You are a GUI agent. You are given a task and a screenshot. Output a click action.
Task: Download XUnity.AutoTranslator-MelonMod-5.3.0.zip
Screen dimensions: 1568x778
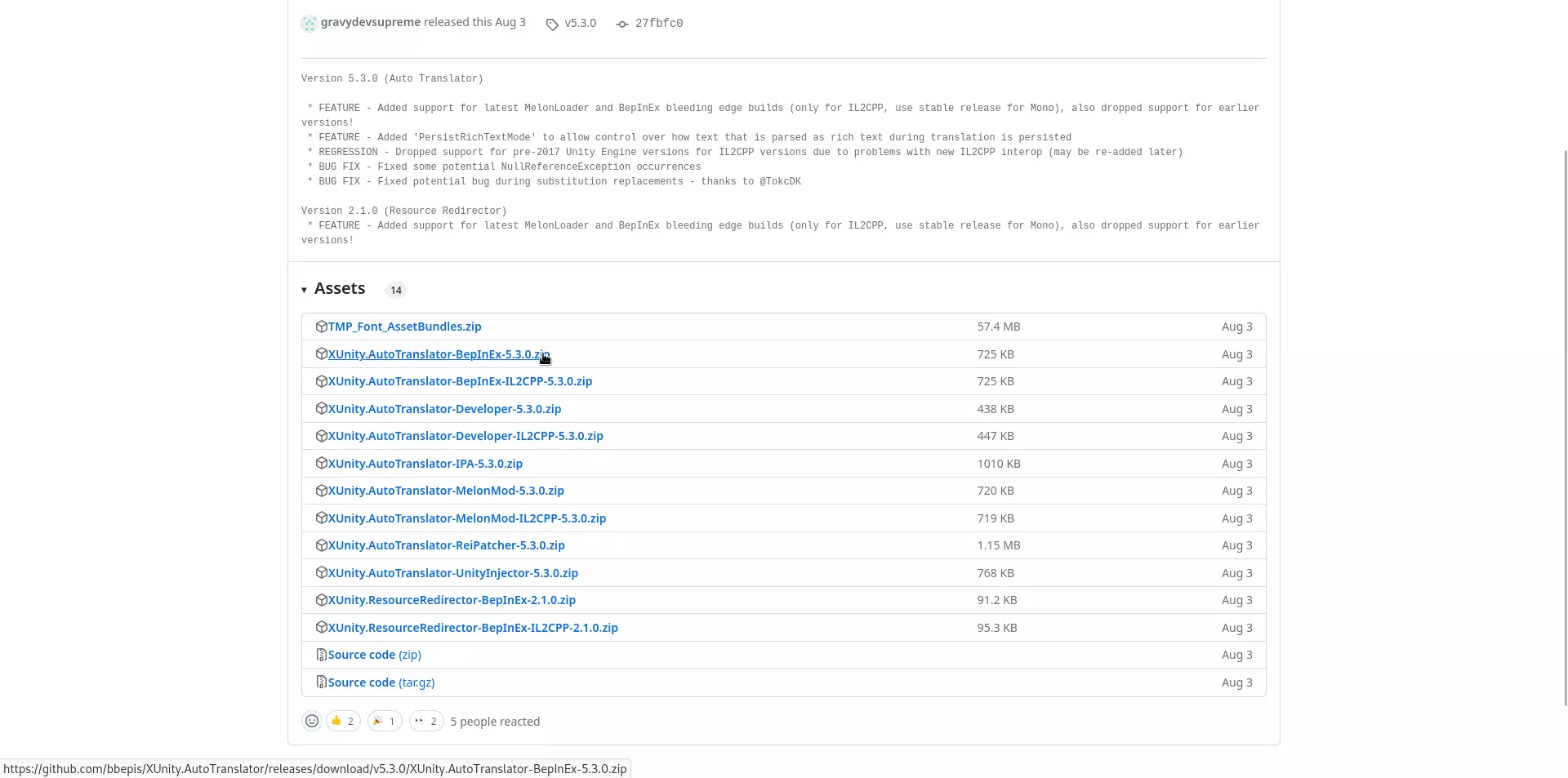tap(446, 491)
